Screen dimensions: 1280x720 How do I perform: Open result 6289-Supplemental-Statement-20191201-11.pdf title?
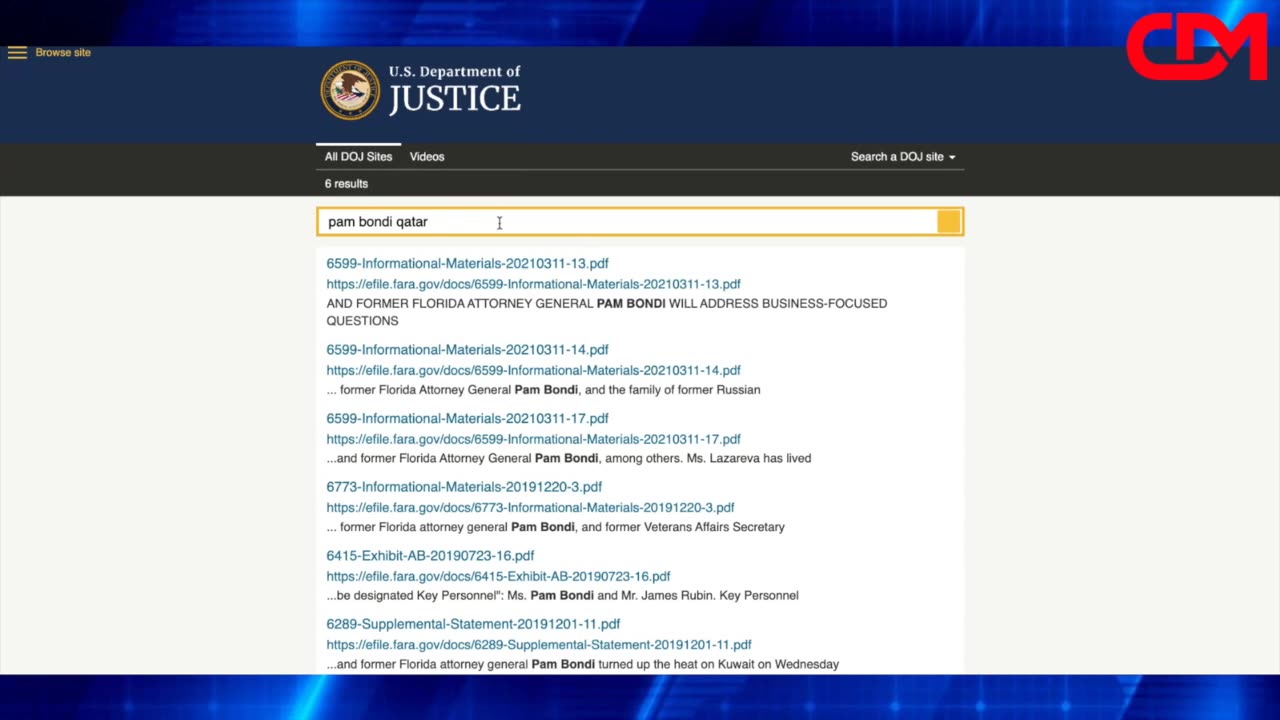pos(473,624)
